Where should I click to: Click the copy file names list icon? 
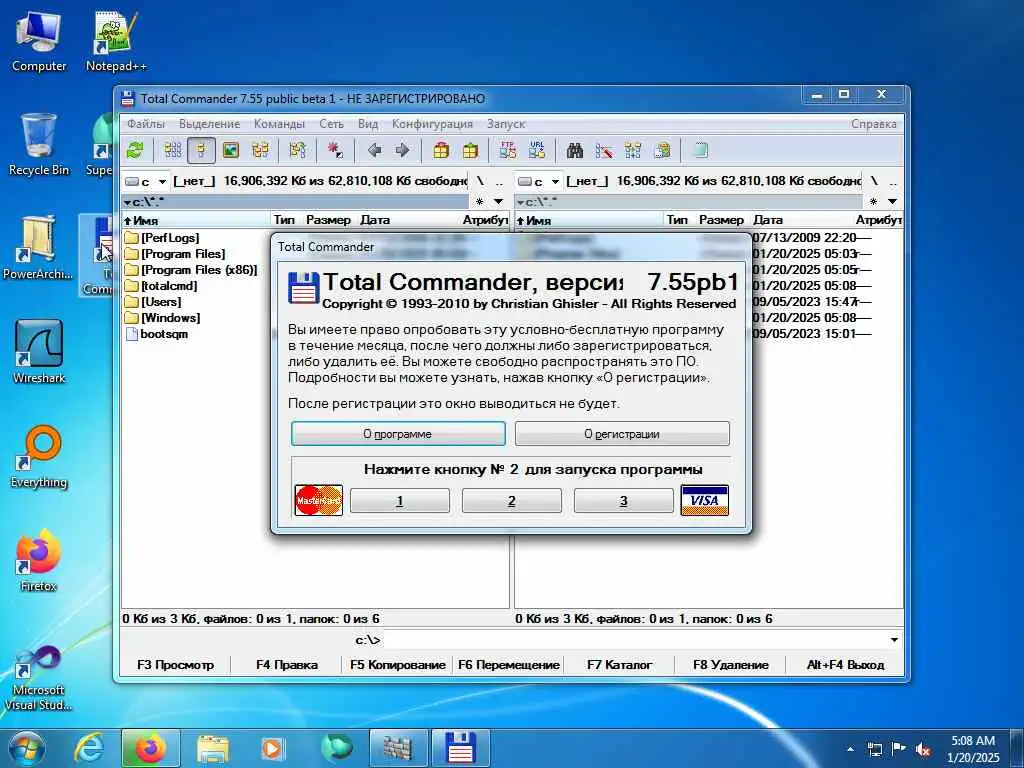pos(662,151)
